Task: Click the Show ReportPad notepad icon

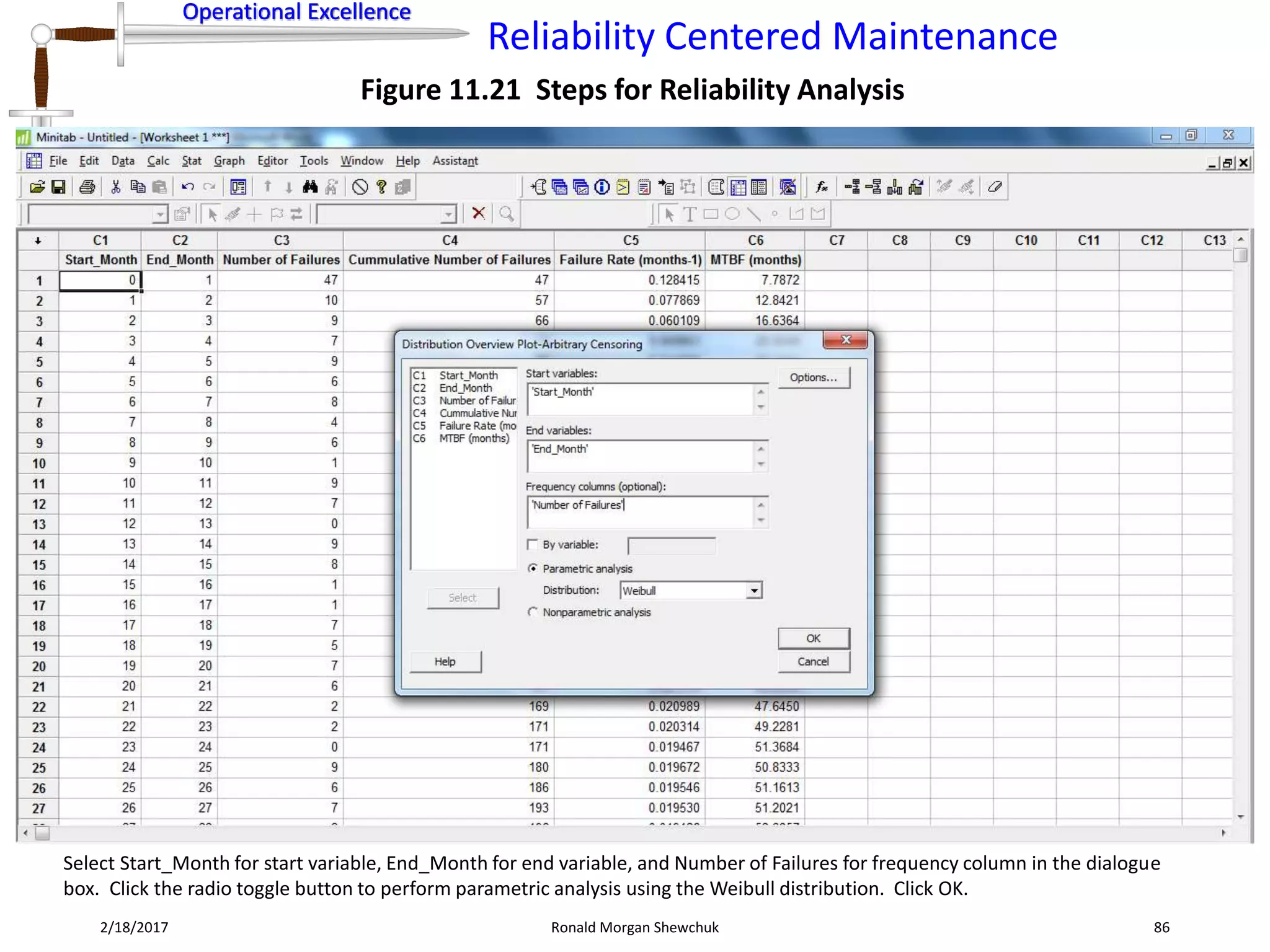Action: coord(644,187)
